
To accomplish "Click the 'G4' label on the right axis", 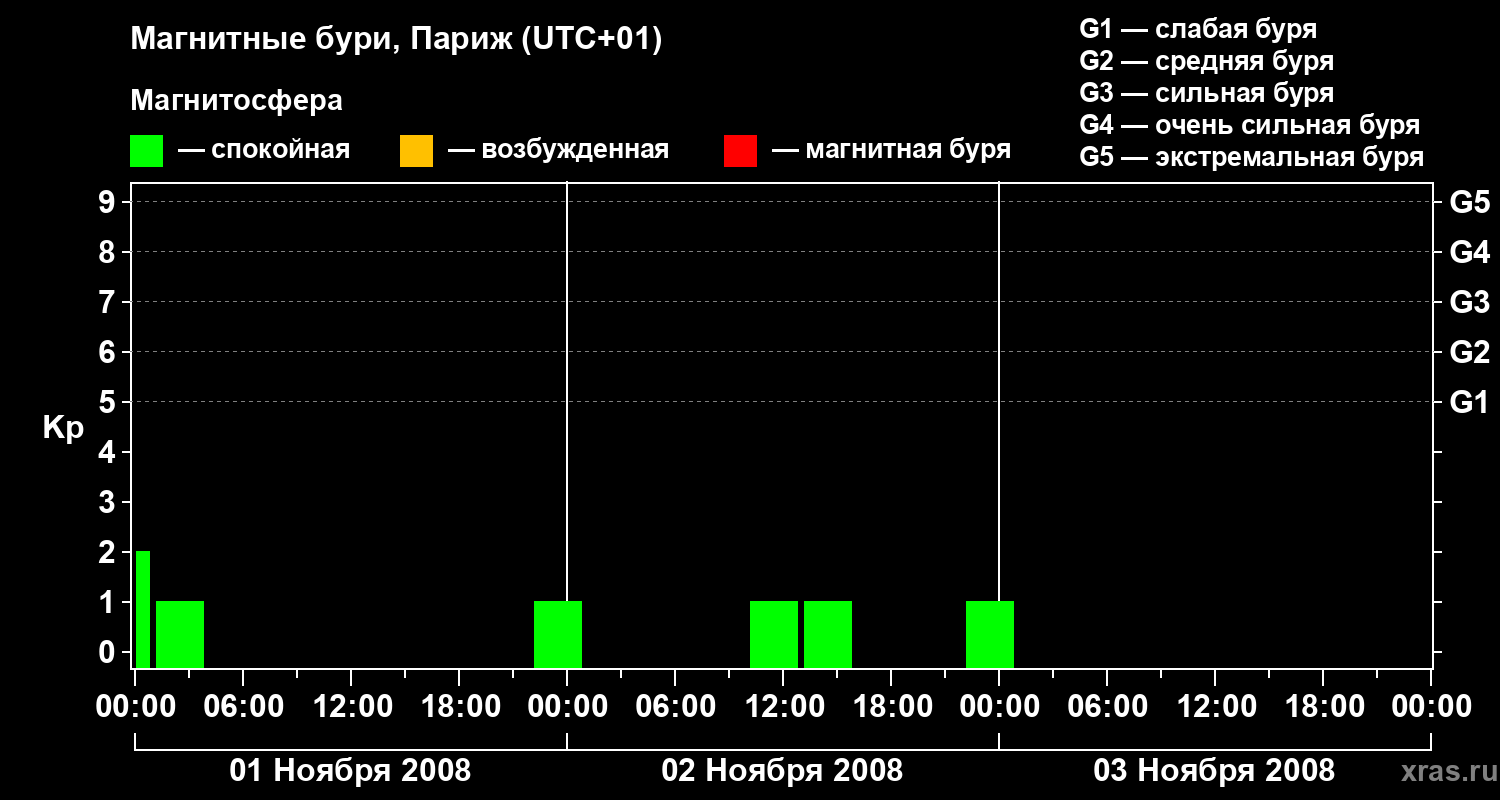I will pyautogui.click(x=1470, y=252).
